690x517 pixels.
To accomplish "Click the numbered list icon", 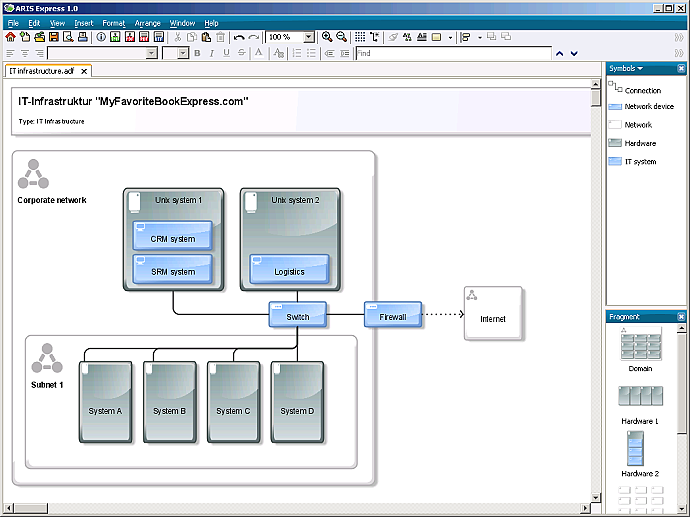I will [297, 53].
